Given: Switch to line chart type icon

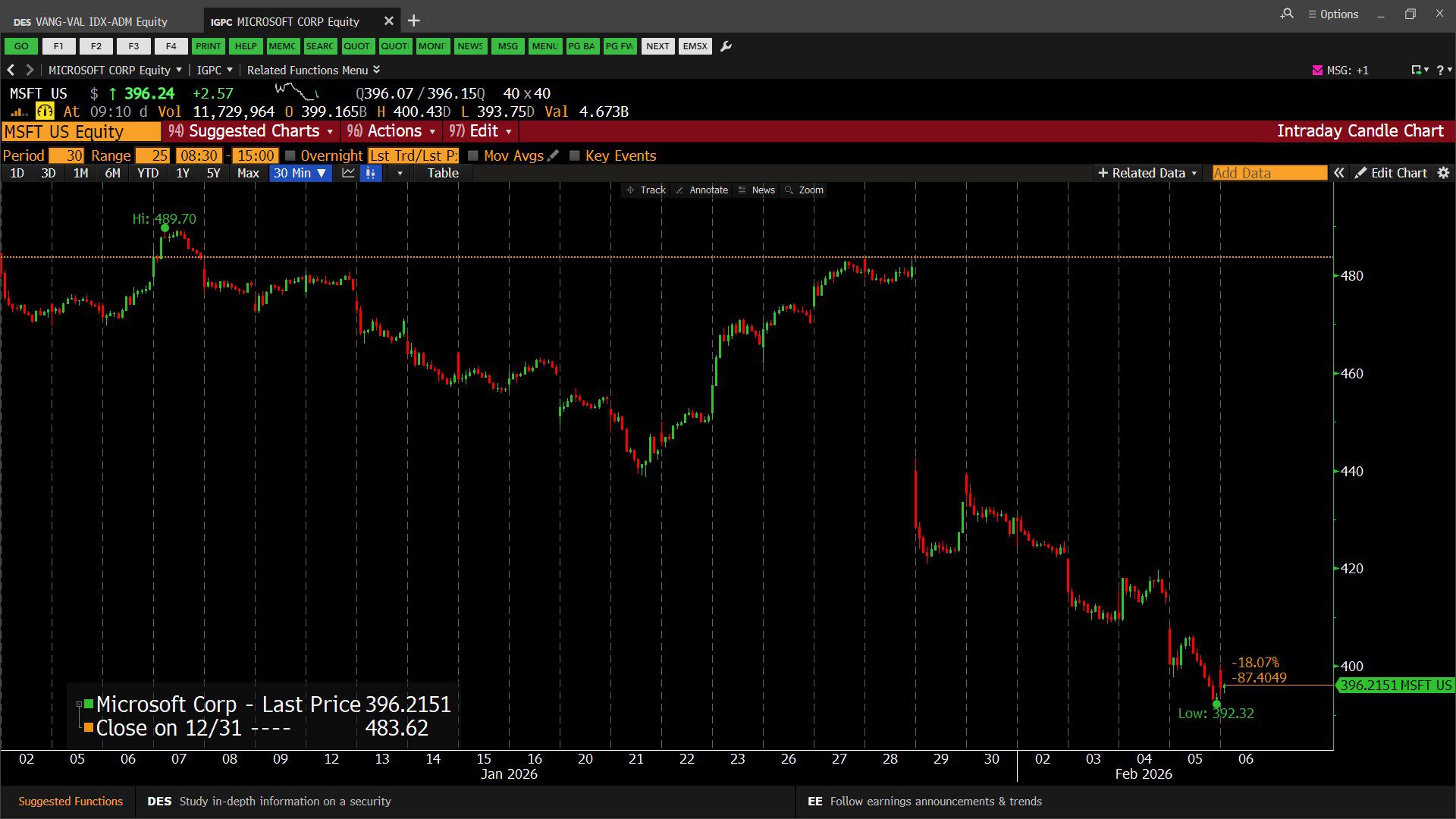Looking at the screenshot, I should tap(348, 173).
